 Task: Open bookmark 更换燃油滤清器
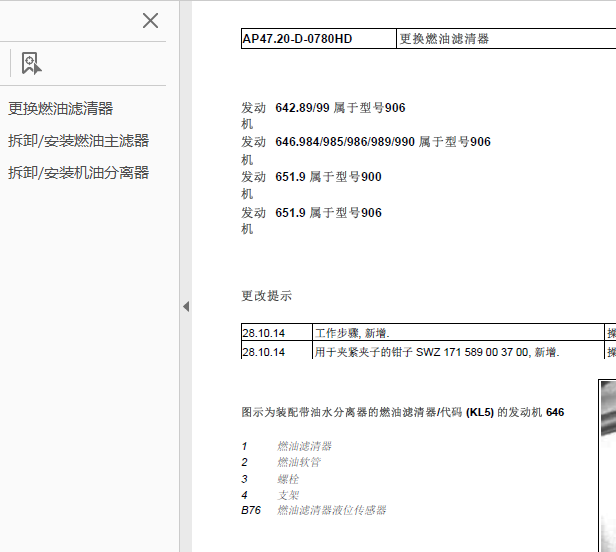click(60, 109)
